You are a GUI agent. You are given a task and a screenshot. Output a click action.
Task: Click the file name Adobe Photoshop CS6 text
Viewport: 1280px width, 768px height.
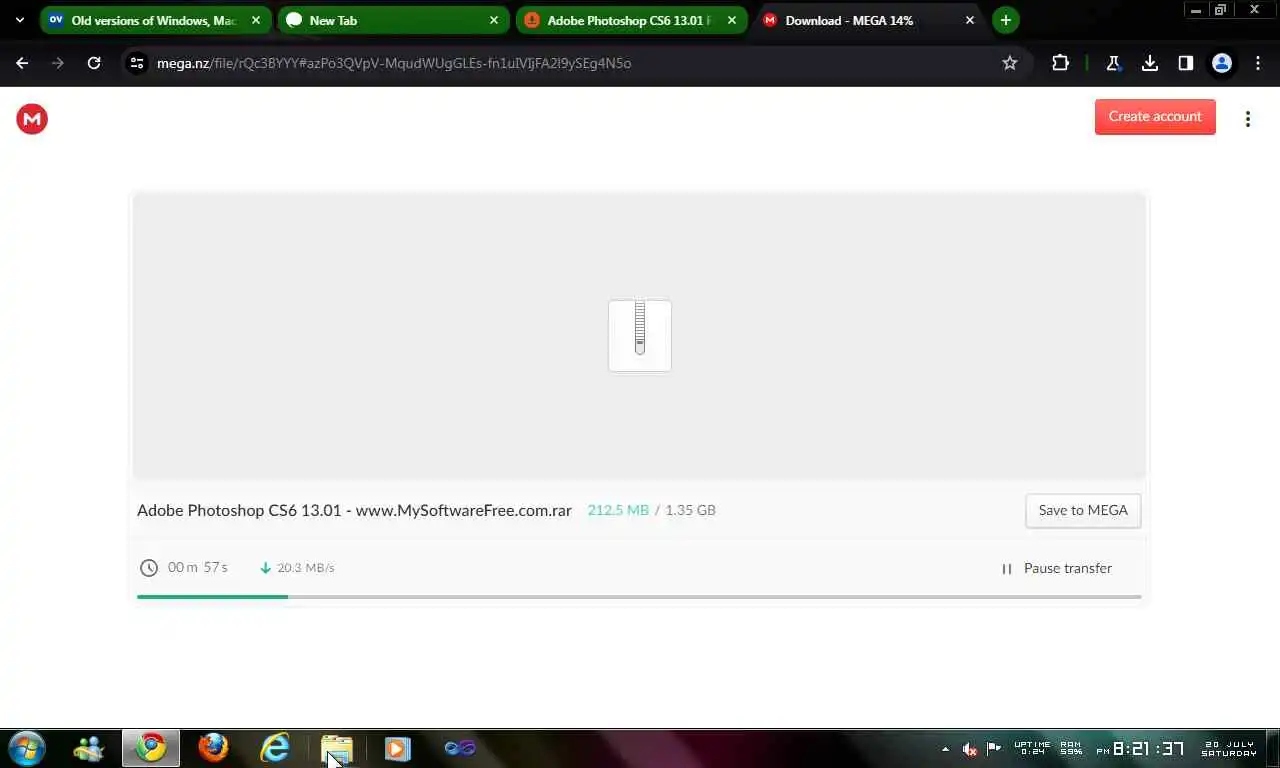[x=354, y=510]
